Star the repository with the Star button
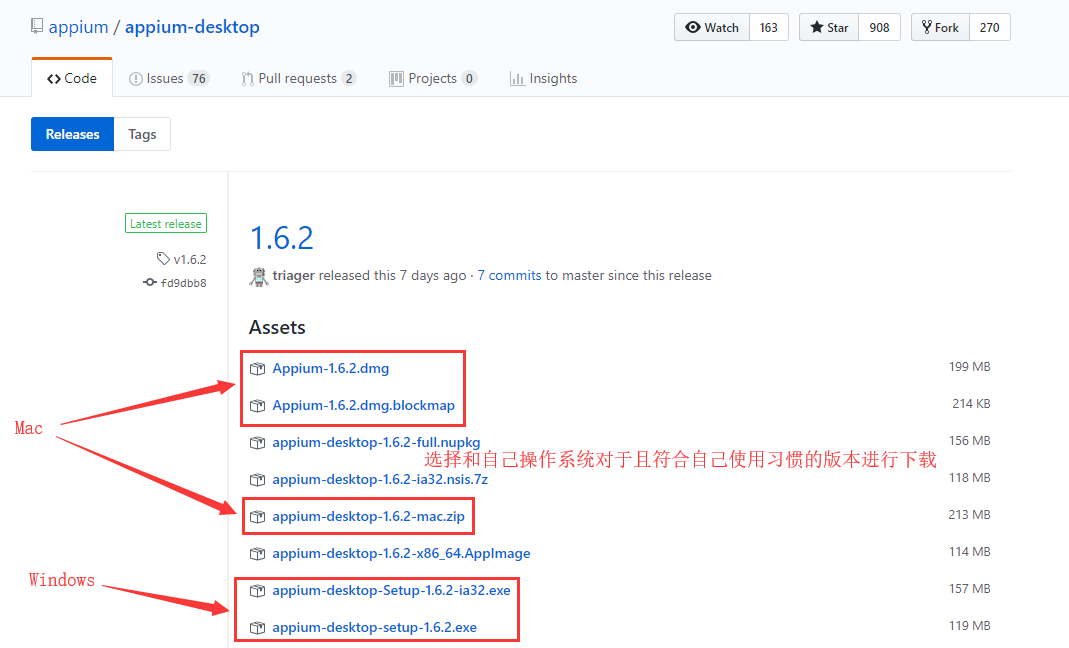 tap(829, 27)
